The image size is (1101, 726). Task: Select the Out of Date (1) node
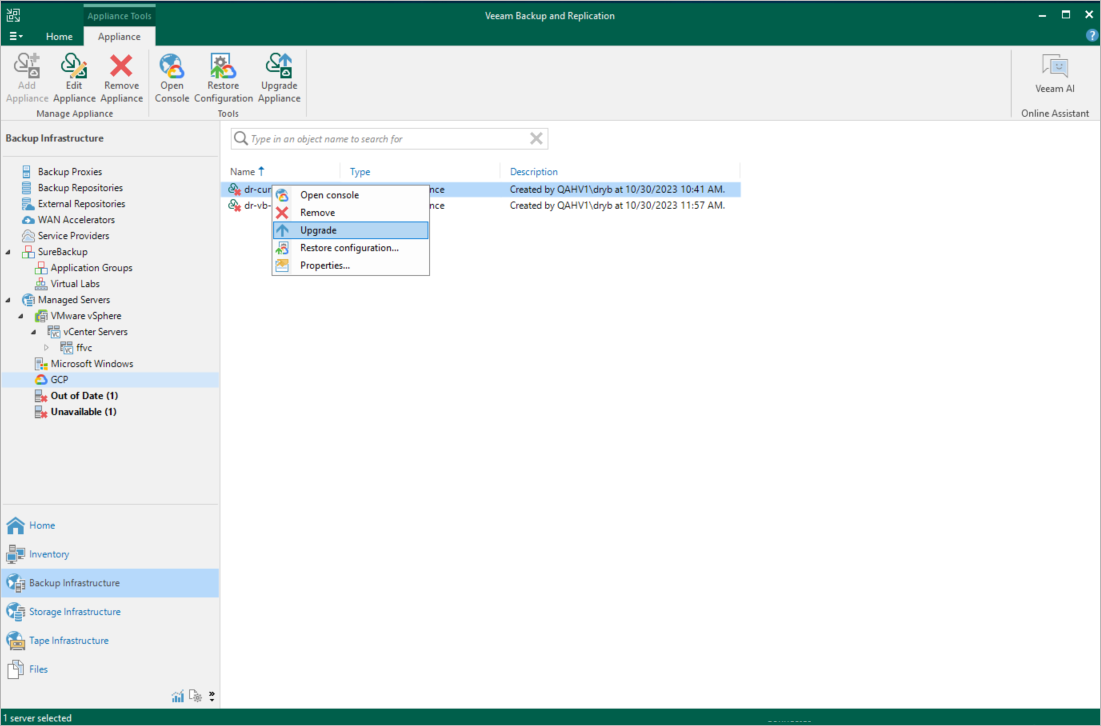(84, 396)
